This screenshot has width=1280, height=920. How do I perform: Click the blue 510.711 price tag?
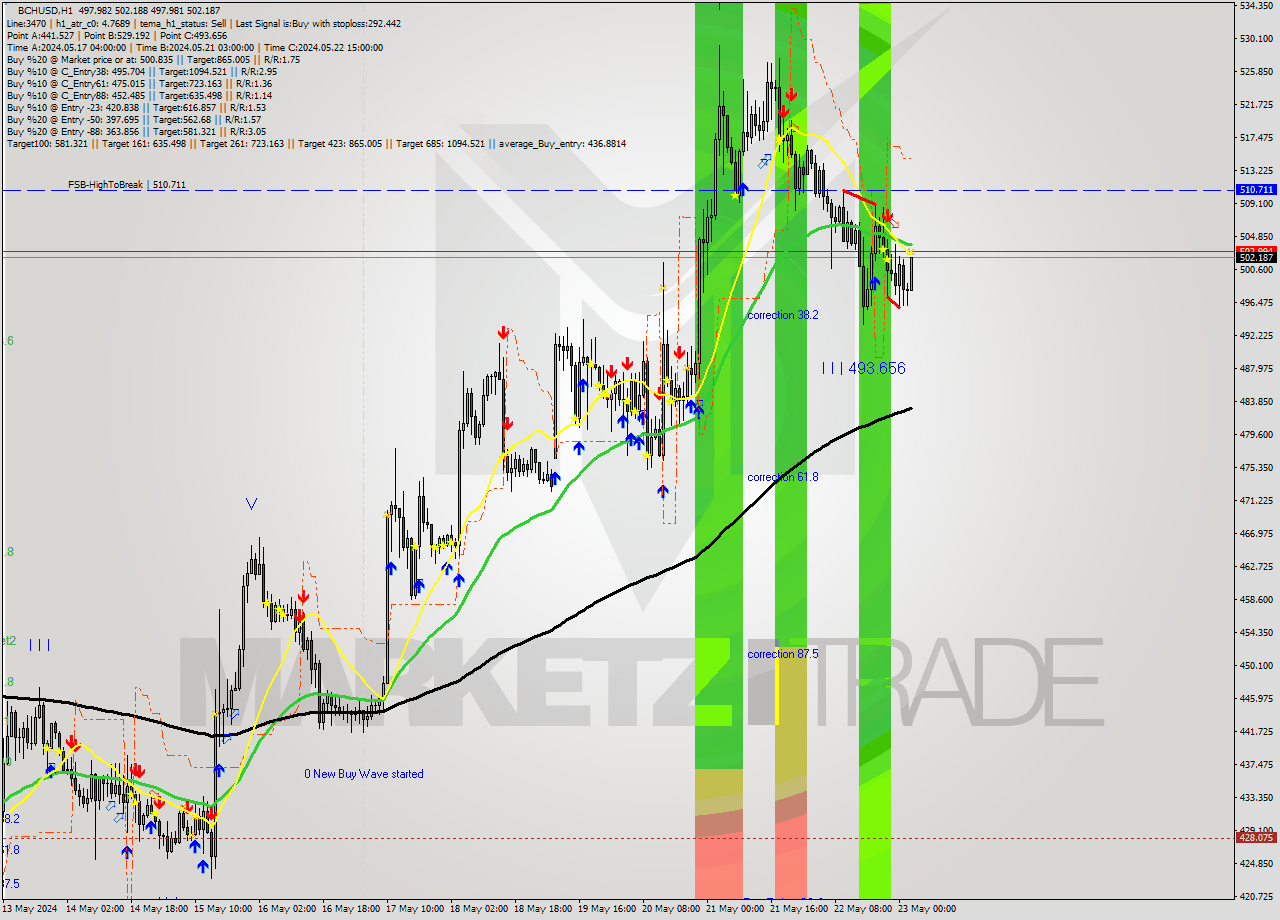pos(1256,189)
